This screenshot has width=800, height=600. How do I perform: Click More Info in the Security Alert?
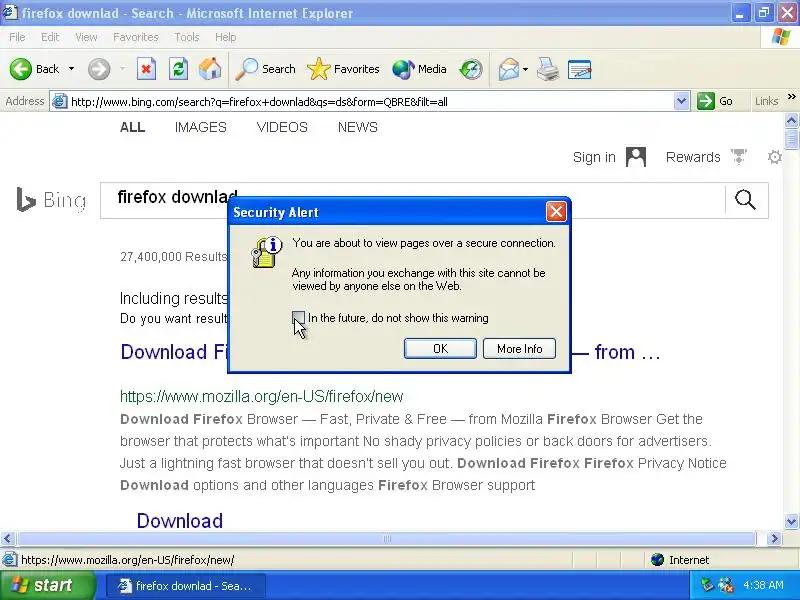tap(519, 348)
